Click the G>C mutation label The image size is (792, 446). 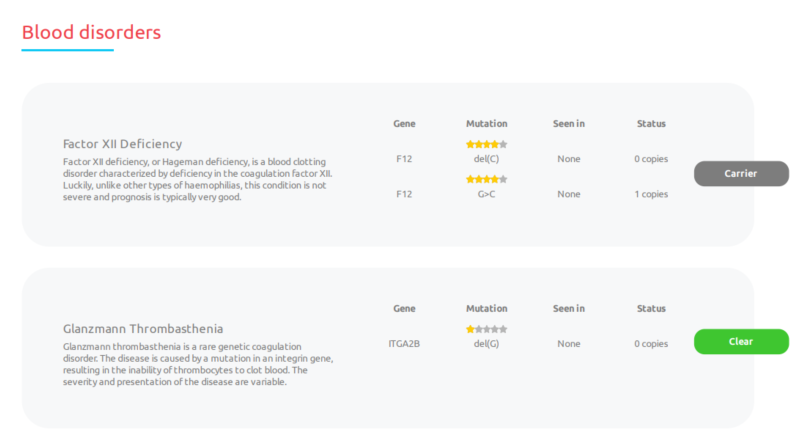[x=486, y=194]
